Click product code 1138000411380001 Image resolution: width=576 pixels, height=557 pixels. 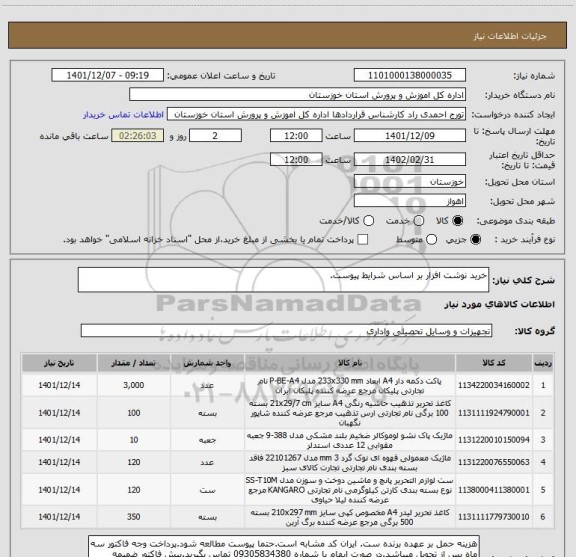point(494,490)
